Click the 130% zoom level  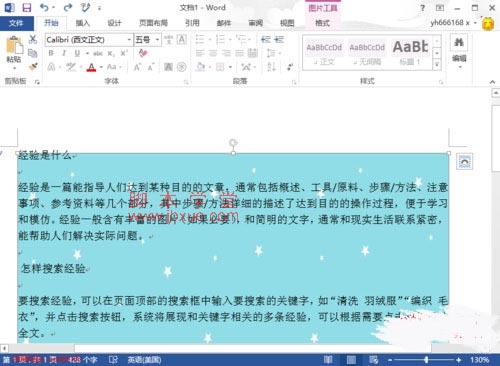479,360
